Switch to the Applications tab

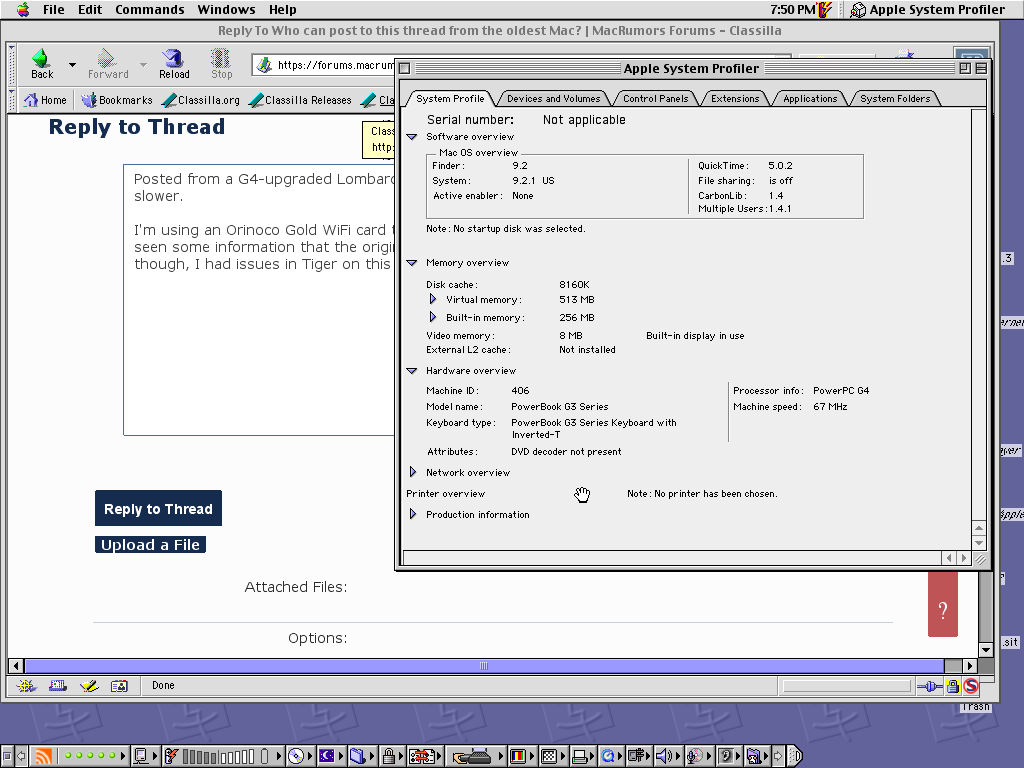click(x=810, y=99)
